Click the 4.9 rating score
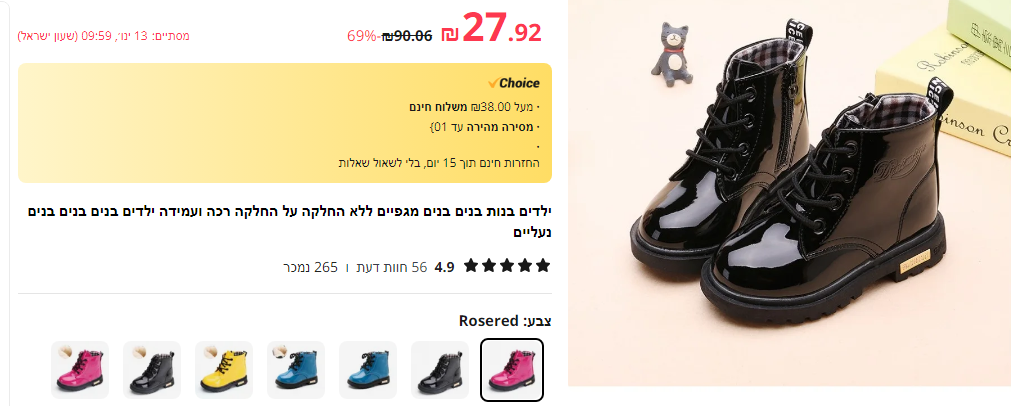1011x406 pixels. coord(445,267)
